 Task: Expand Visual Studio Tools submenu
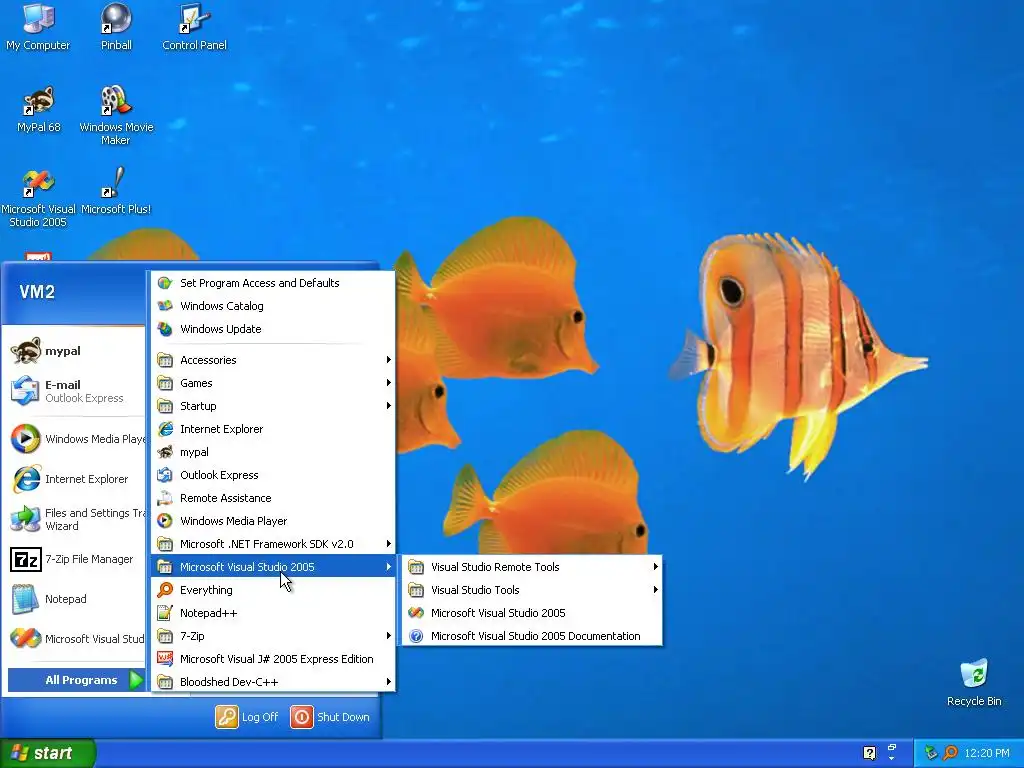532,590
